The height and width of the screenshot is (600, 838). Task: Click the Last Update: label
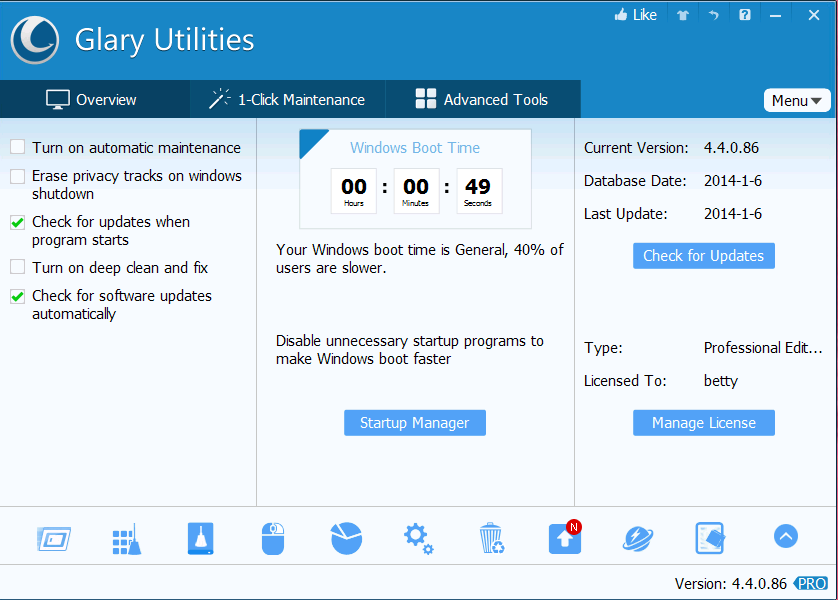(626, 214)
